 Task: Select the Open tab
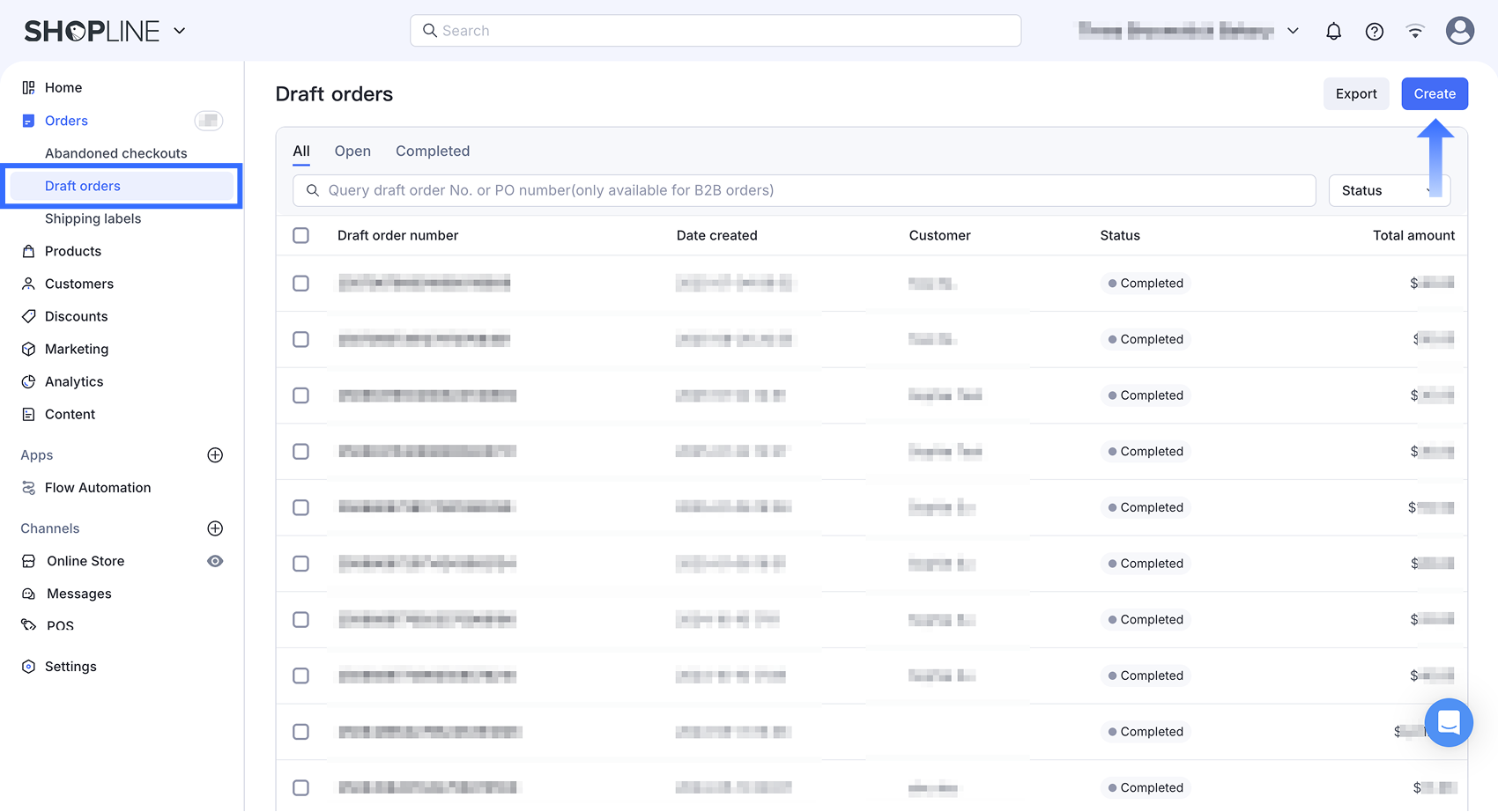pos(352,151)
